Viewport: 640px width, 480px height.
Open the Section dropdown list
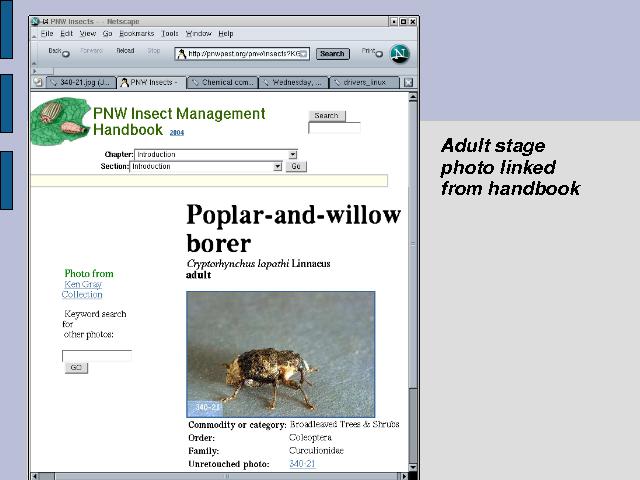(277, 167)
